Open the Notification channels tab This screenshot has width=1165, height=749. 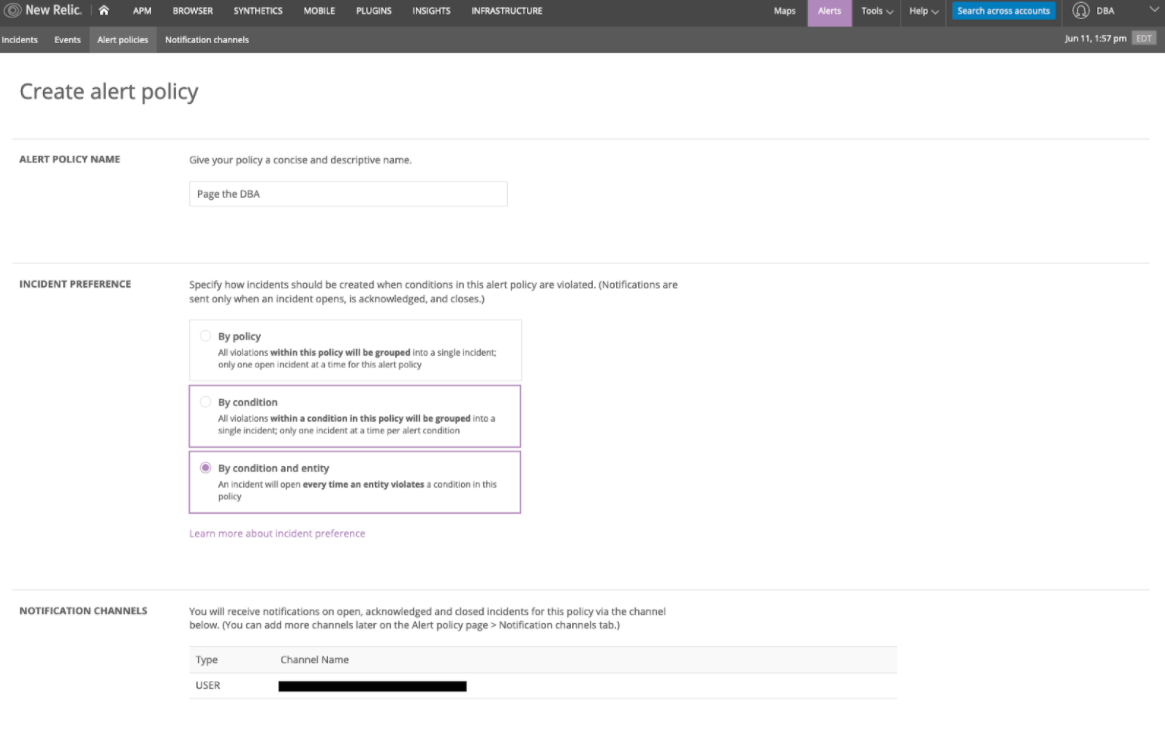(x=207, y=40)
